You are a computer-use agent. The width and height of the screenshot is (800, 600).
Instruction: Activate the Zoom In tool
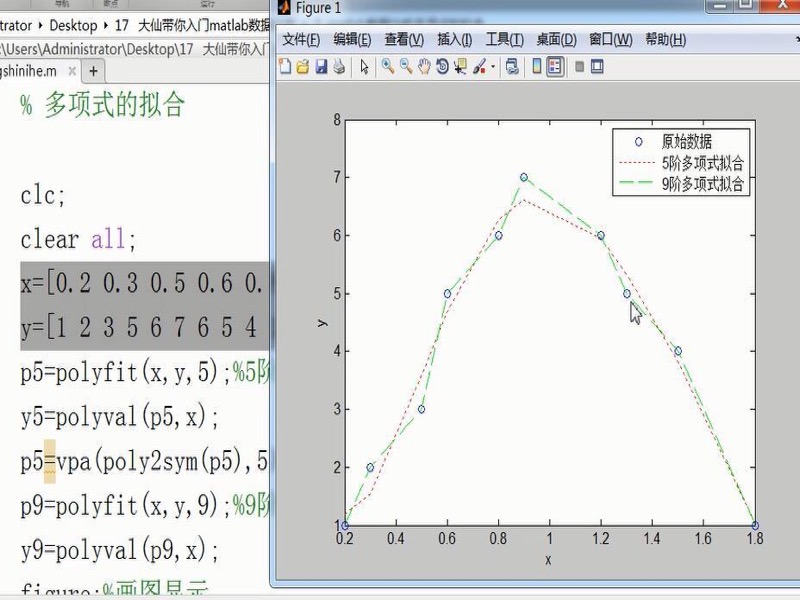click(x=388, y=66)
